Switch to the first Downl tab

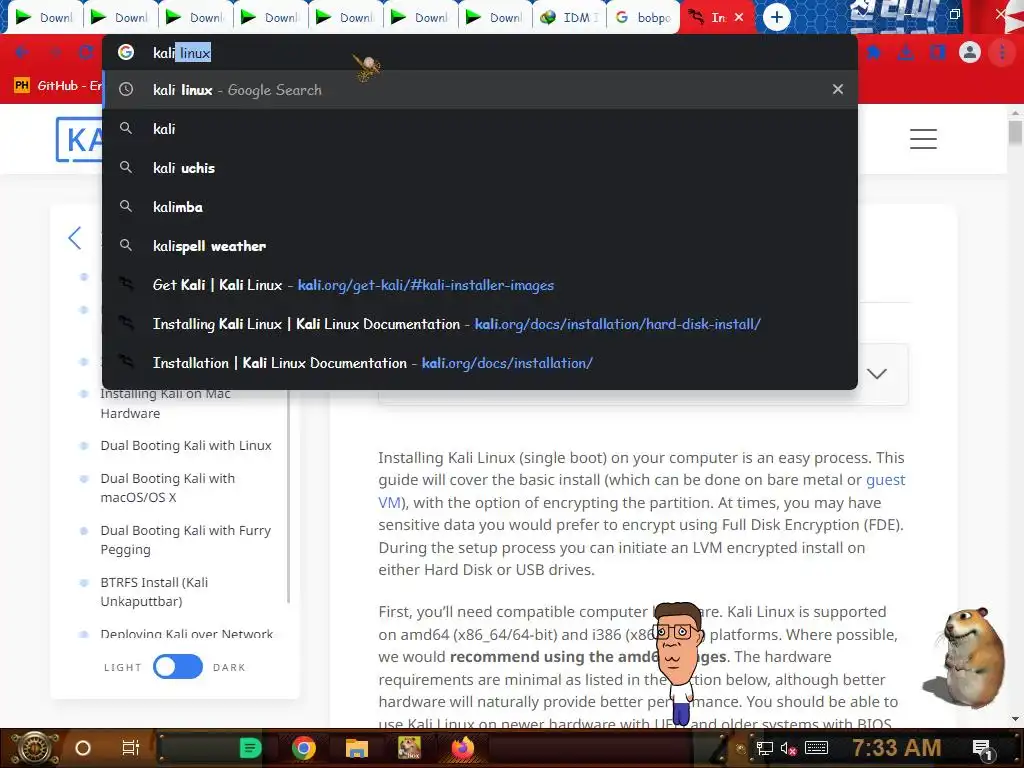click(44, 18)
